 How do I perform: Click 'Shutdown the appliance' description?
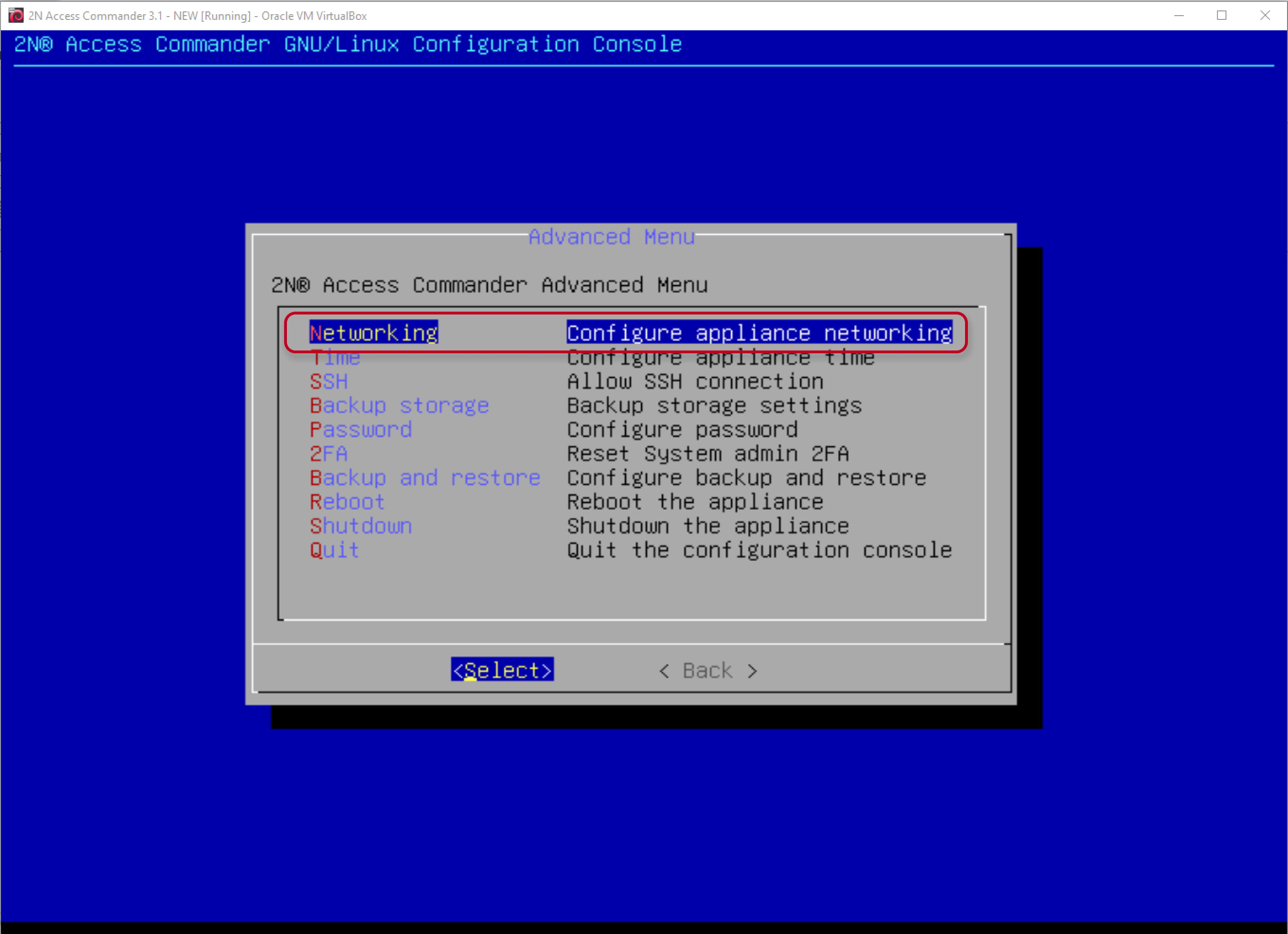708,526
